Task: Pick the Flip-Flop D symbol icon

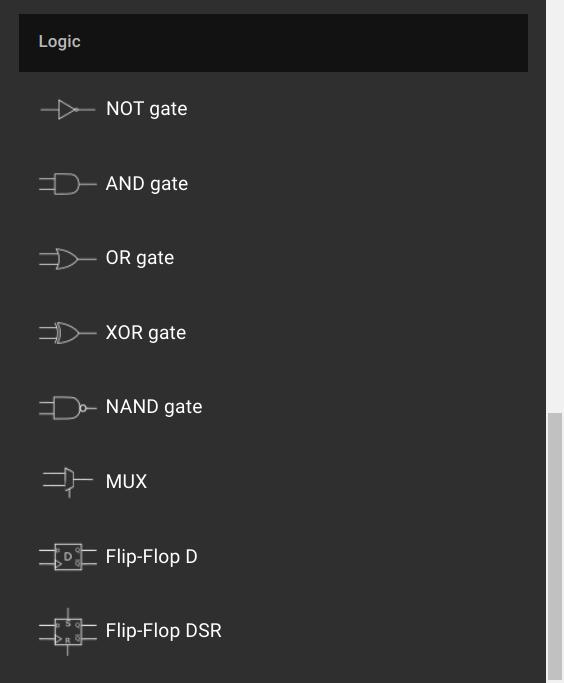Action: point(68,557)
